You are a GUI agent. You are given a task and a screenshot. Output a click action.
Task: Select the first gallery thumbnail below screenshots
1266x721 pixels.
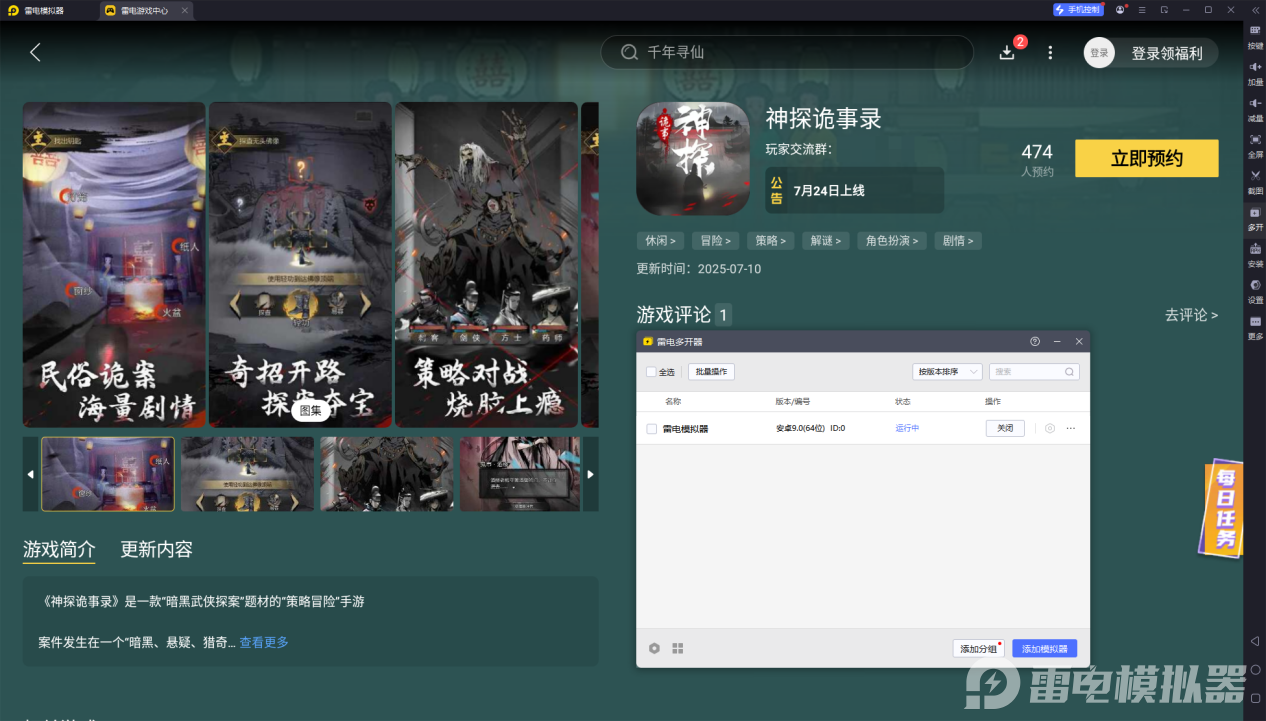[x=107, y=474]
